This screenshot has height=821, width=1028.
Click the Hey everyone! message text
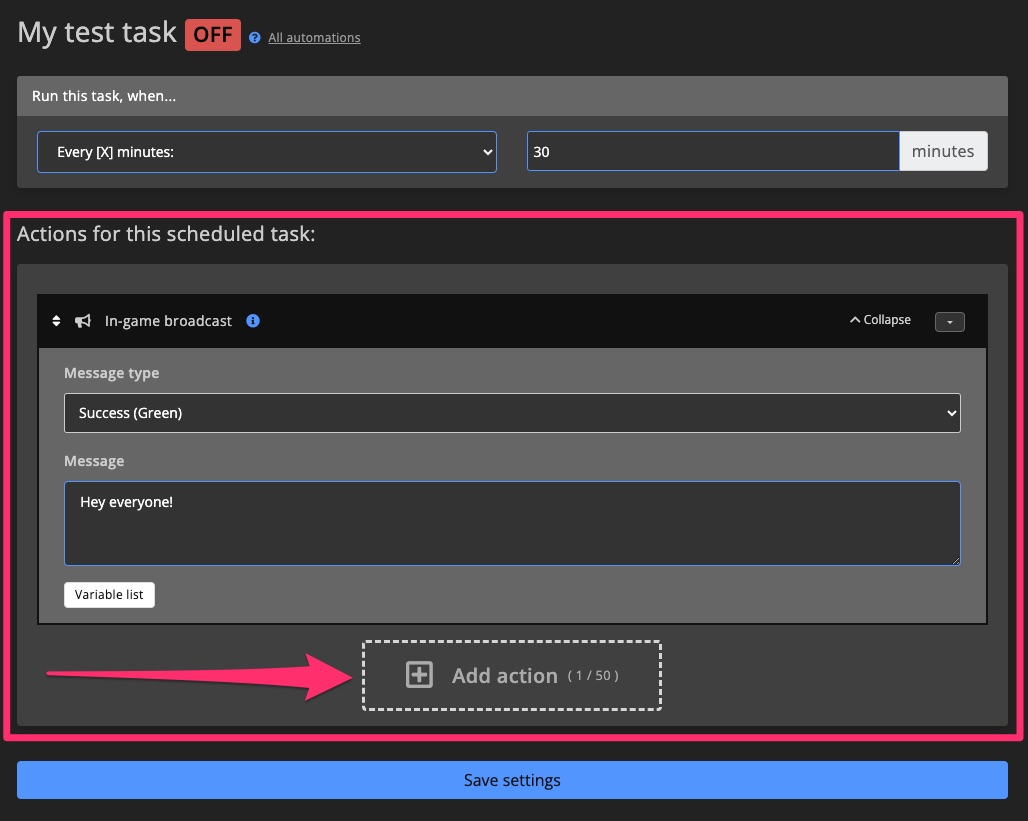[126, 501]
